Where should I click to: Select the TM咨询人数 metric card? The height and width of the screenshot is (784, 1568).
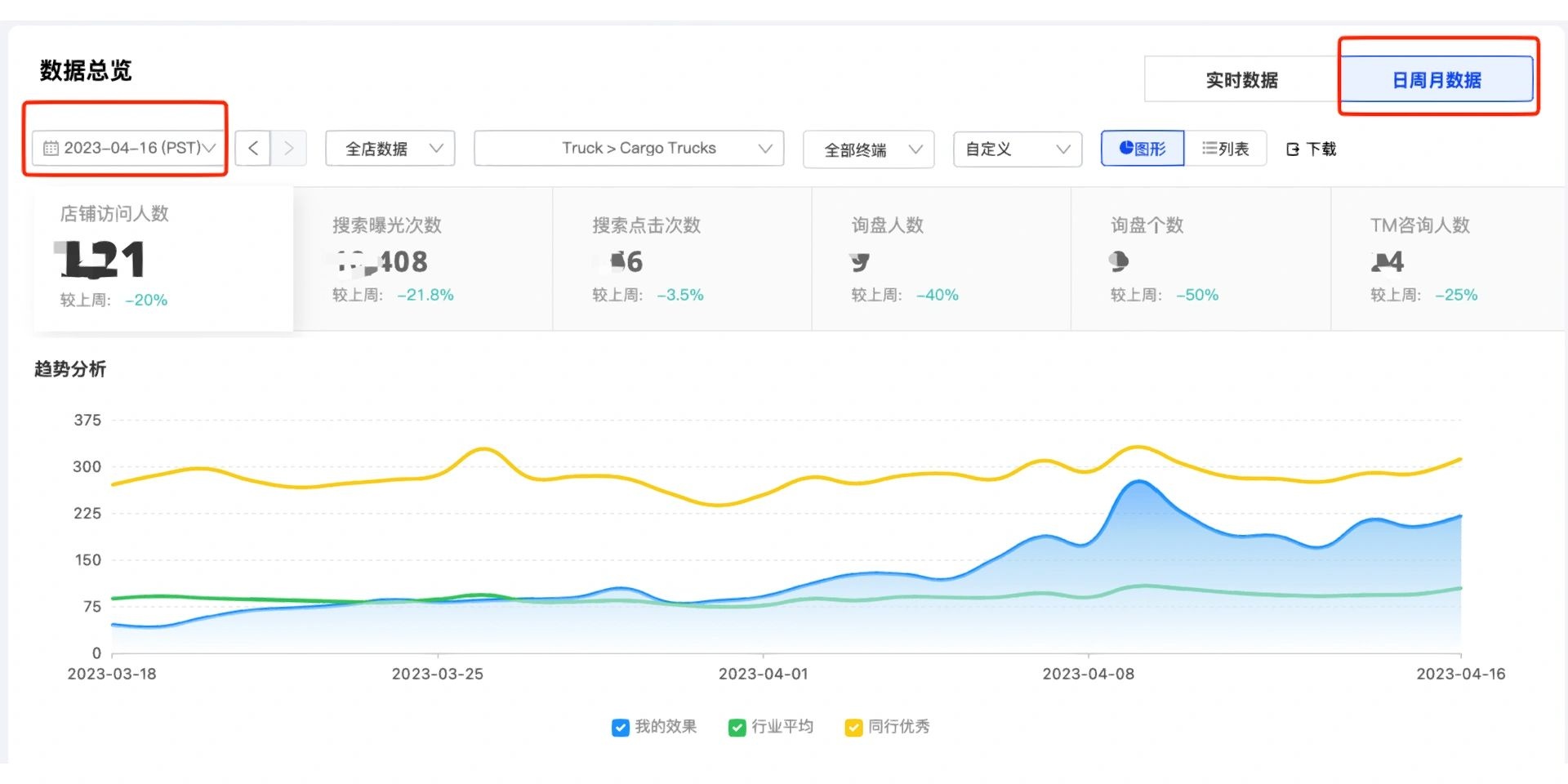coord(1449,259)
